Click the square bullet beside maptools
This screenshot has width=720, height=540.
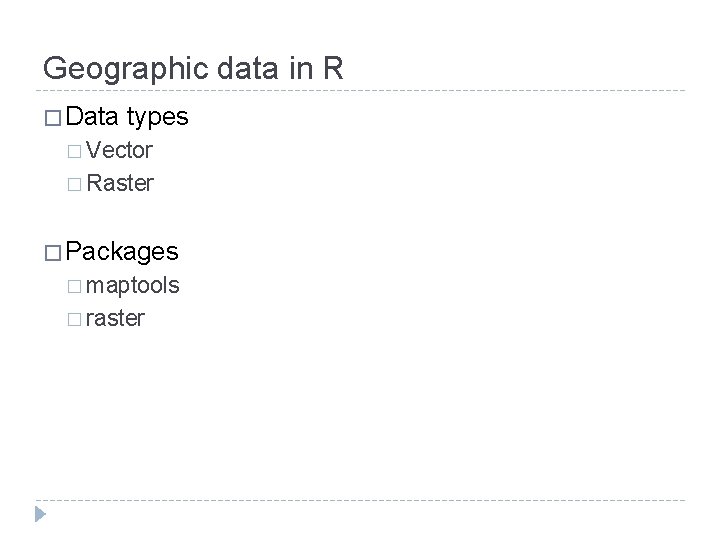click(x=76, y=286)
